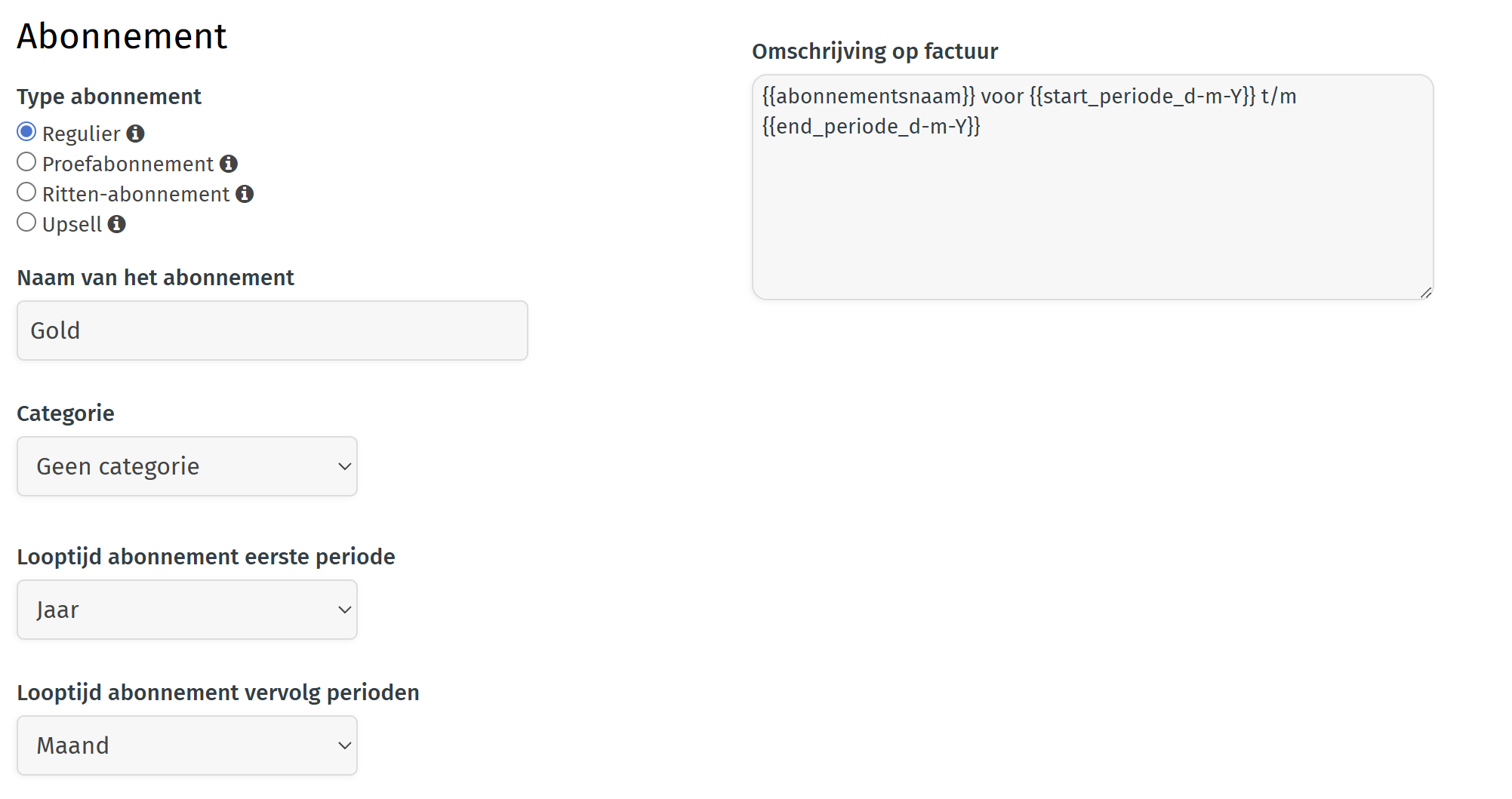Pick the Upsell radio button
Screen dimensions: 1512x799
click(x=26, y=223)
